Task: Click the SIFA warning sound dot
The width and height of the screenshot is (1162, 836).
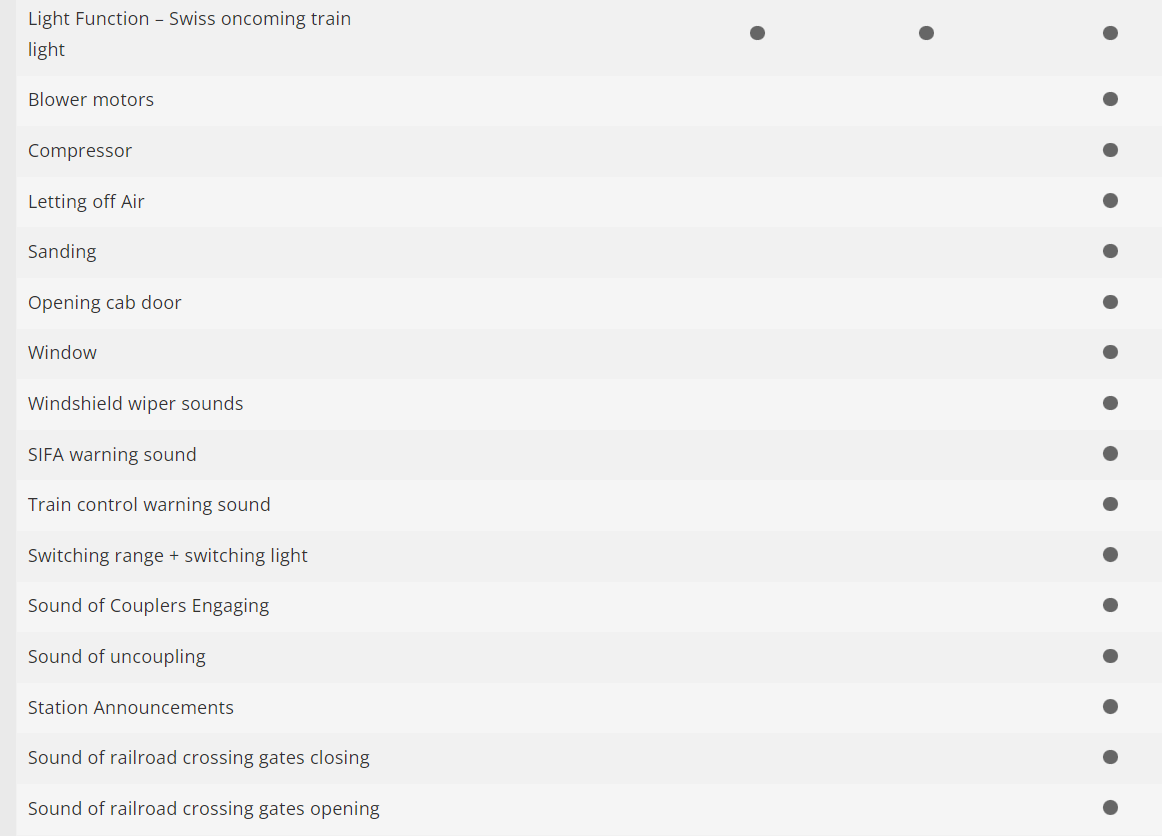Action: click(1110, 453)
